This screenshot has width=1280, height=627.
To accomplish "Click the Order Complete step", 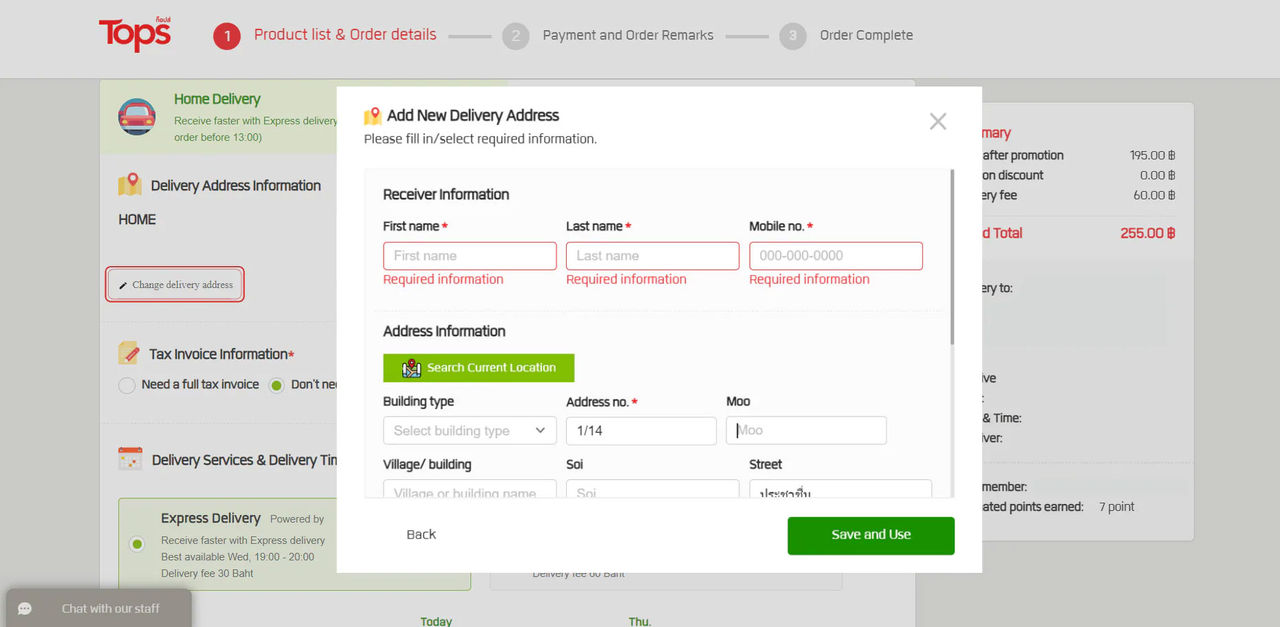I will click(866, 35).
